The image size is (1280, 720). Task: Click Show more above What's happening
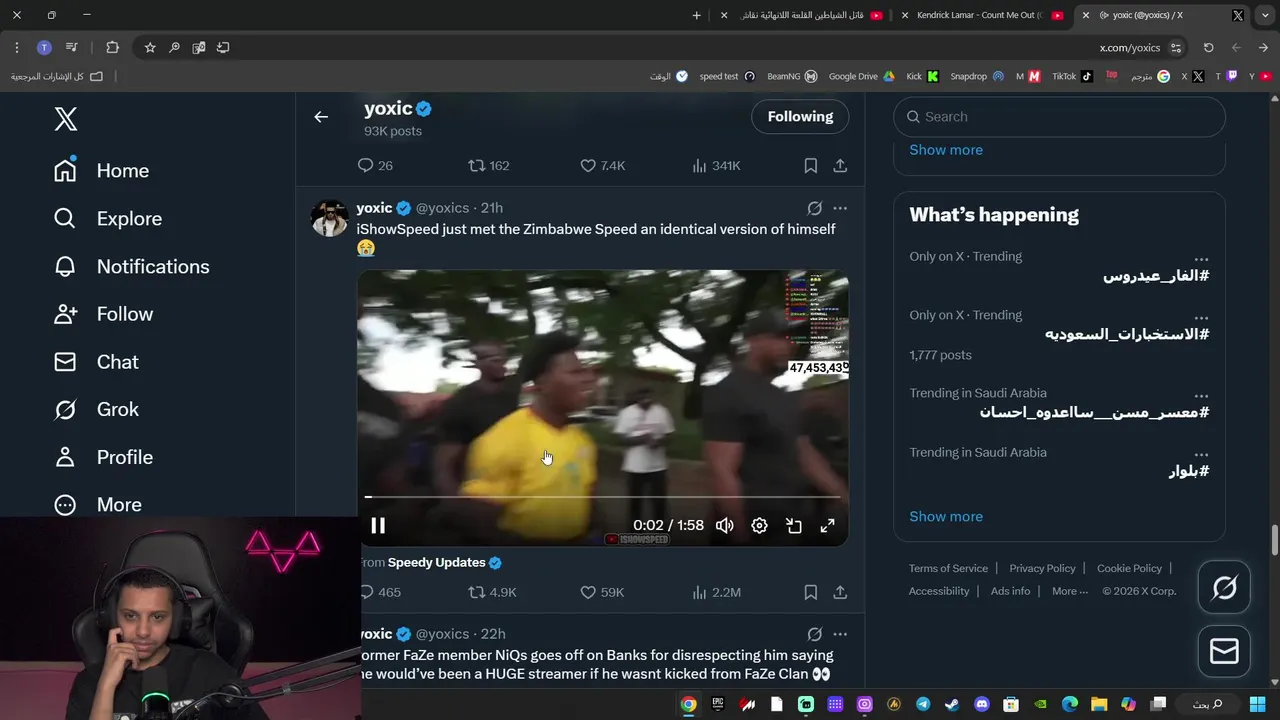(946, 150)
